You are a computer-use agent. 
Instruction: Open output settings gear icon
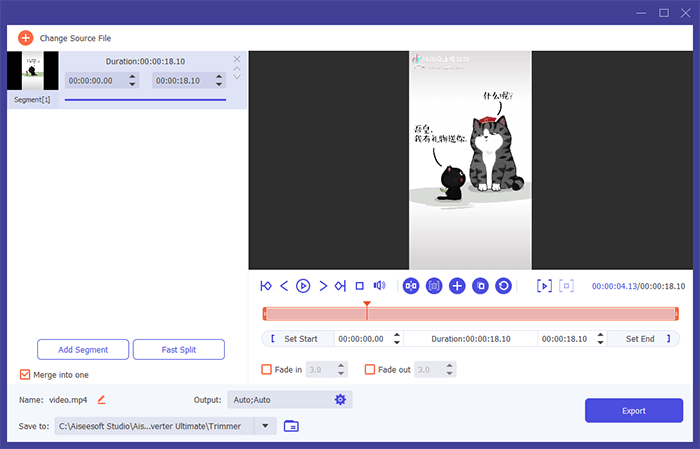340,399
